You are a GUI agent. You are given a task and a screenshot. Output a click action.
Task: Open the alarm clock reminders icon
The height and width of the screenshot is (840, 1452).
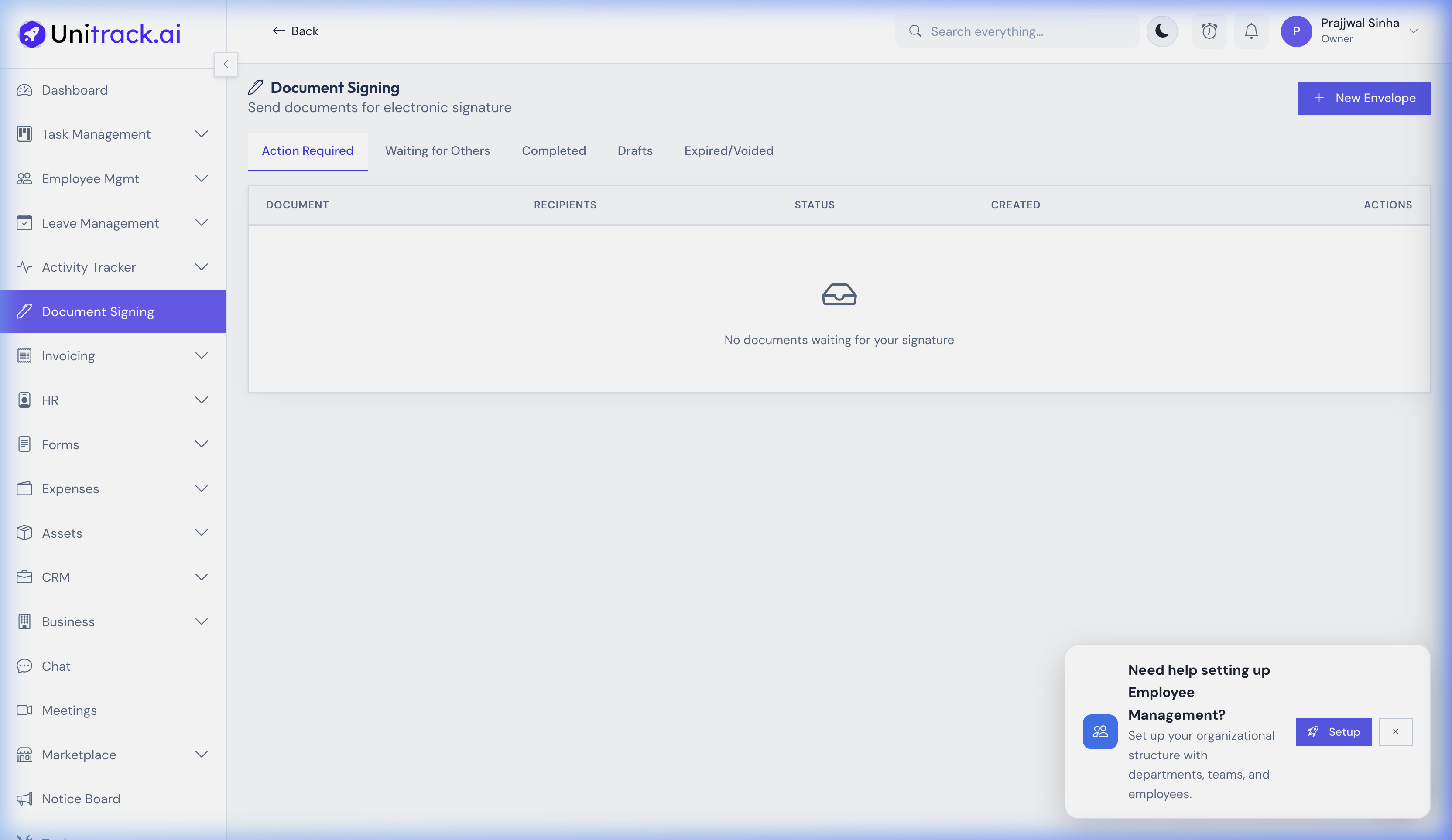click(1209, 31)
